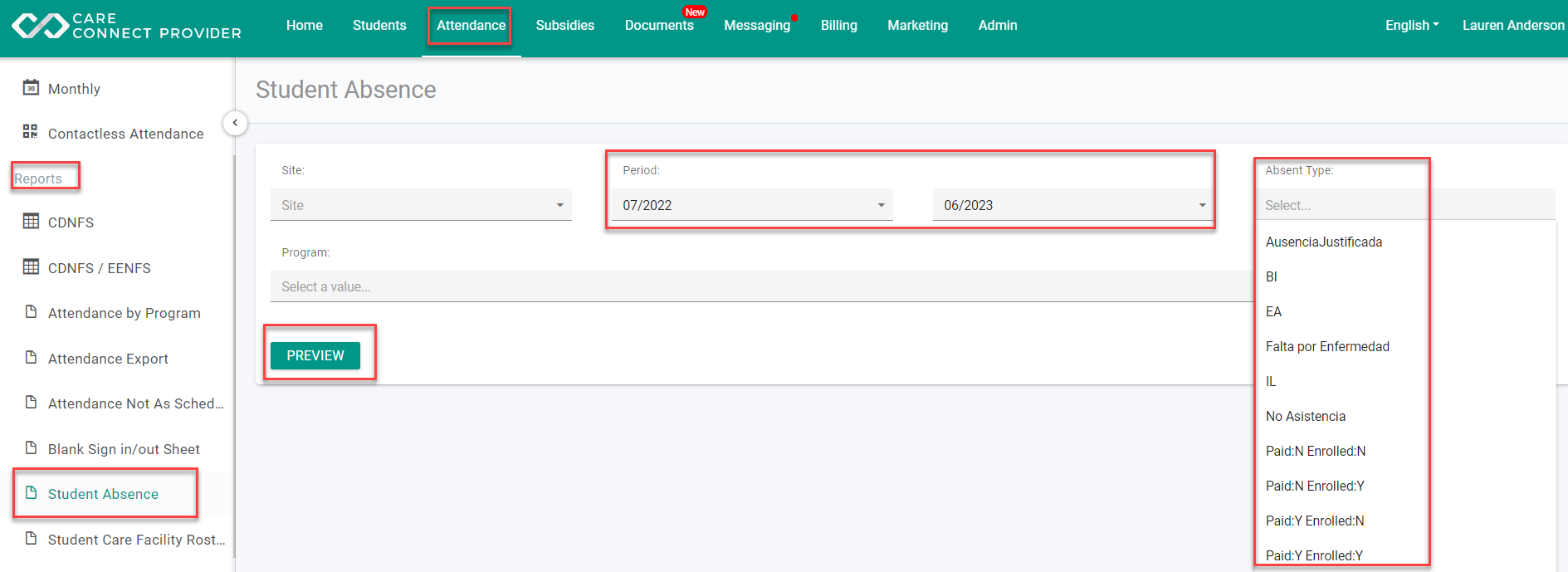Open the Subsidies tab
This screenshot has height=572, width=1568.
pyautogui.click(x=564, y=25)
